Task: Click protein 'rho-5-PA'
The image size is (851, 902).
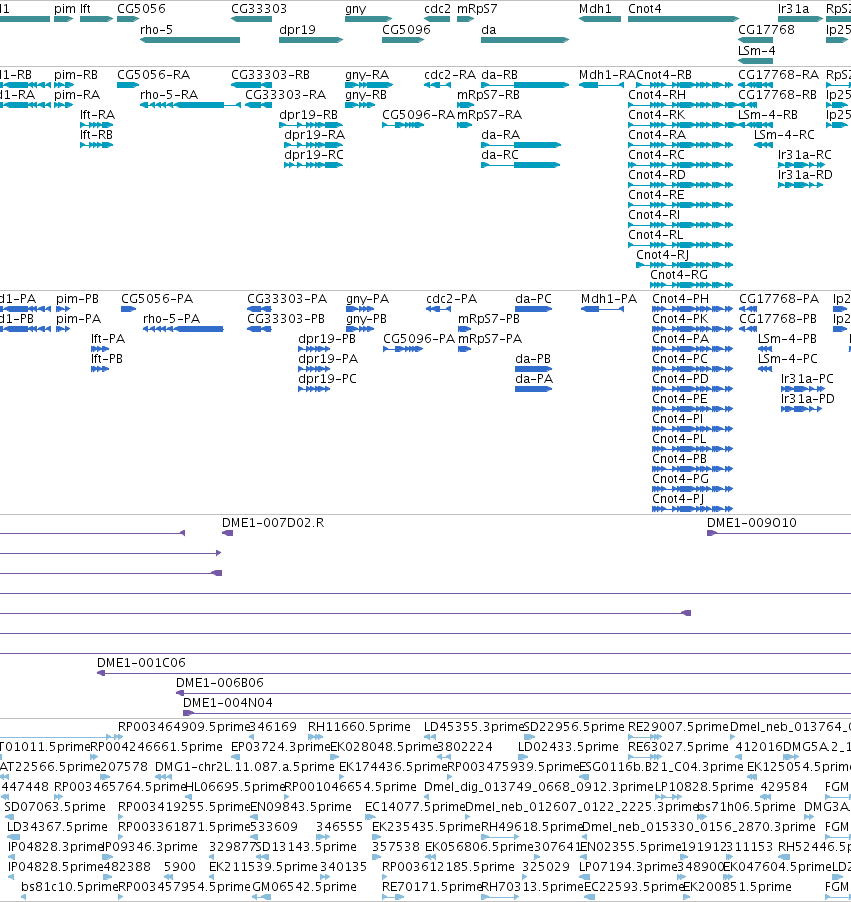Action: point(171,319)
